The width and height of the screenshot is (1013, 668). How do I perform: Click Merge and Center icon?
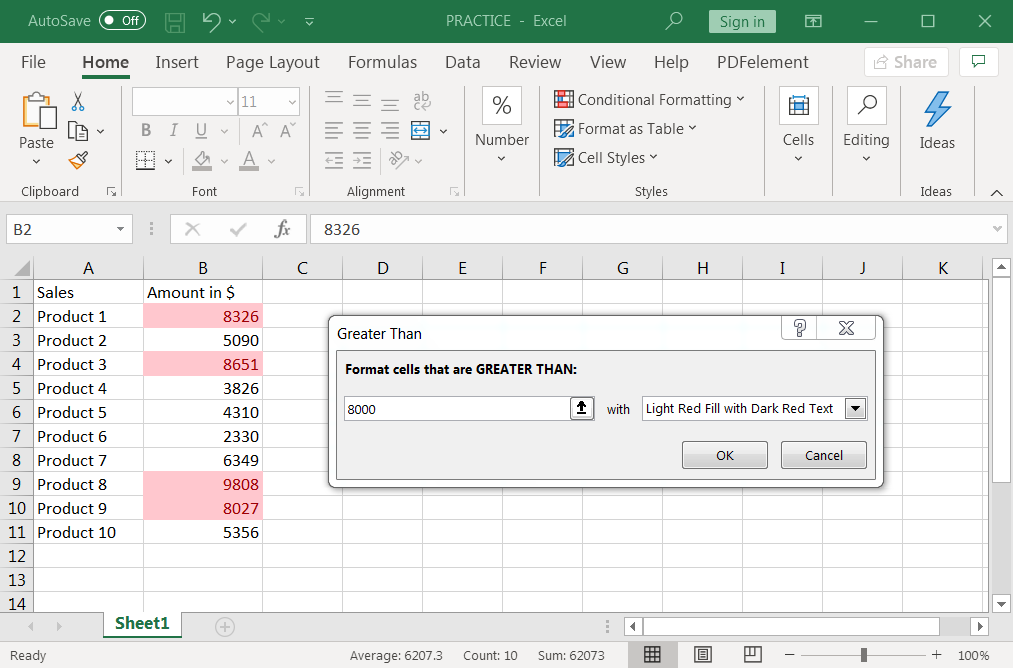click(421, 130)
